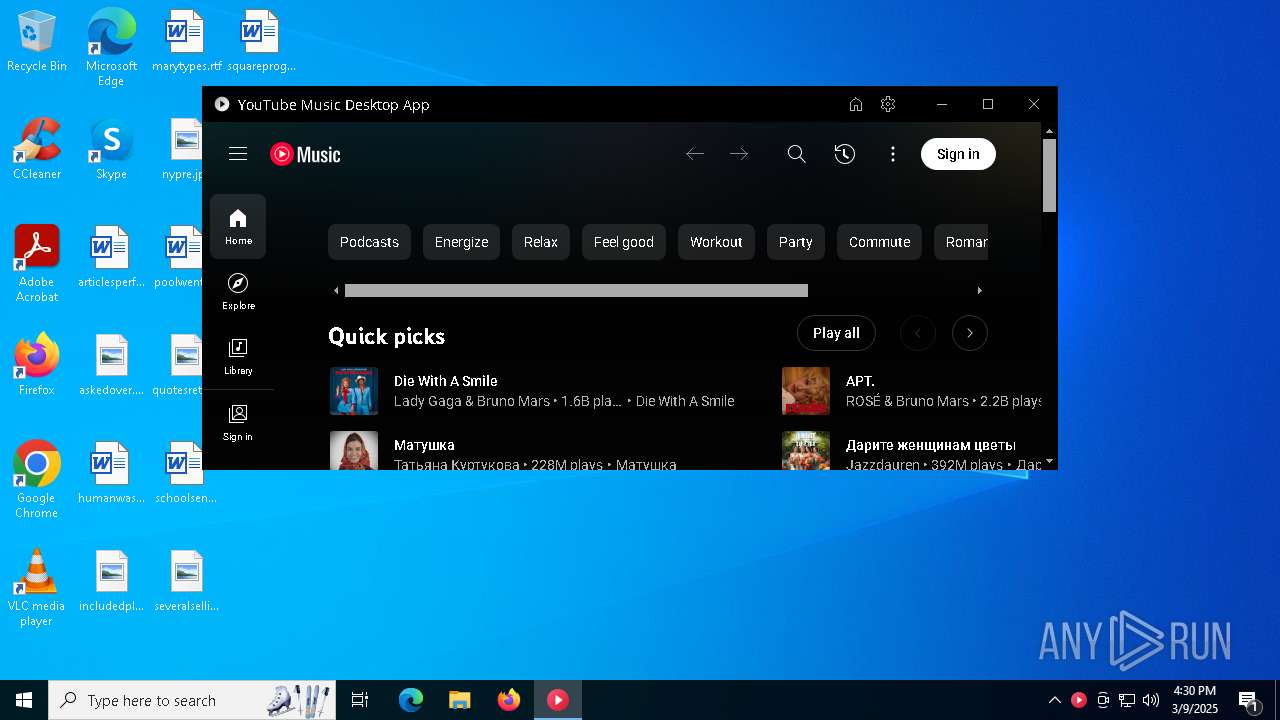Show next Quick picks with chevron
Screen dimensions: 1280x720
pos(970,333)
